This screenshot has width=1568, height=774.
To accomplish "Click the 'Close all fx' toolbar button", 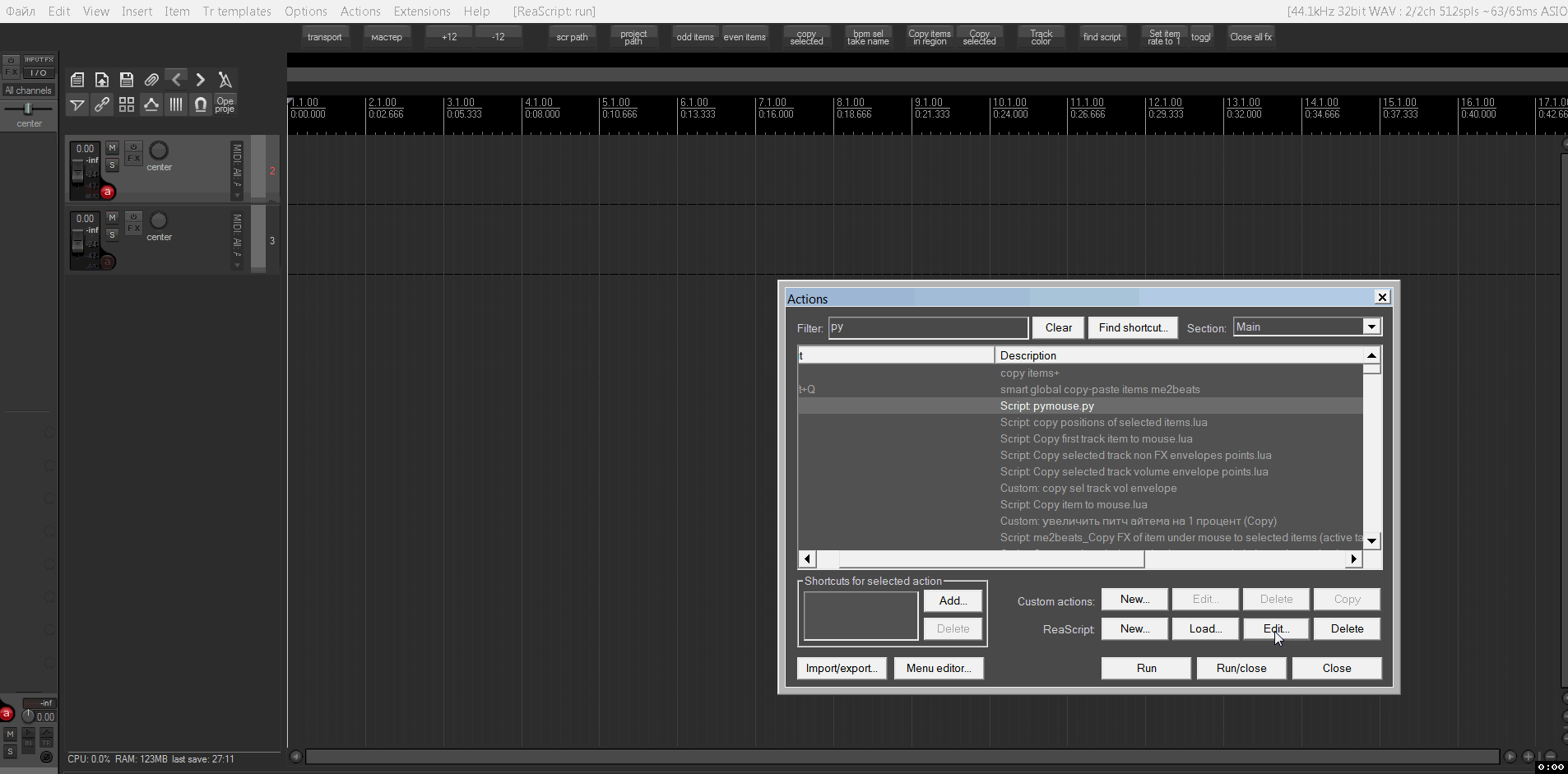I will 1250,37.
